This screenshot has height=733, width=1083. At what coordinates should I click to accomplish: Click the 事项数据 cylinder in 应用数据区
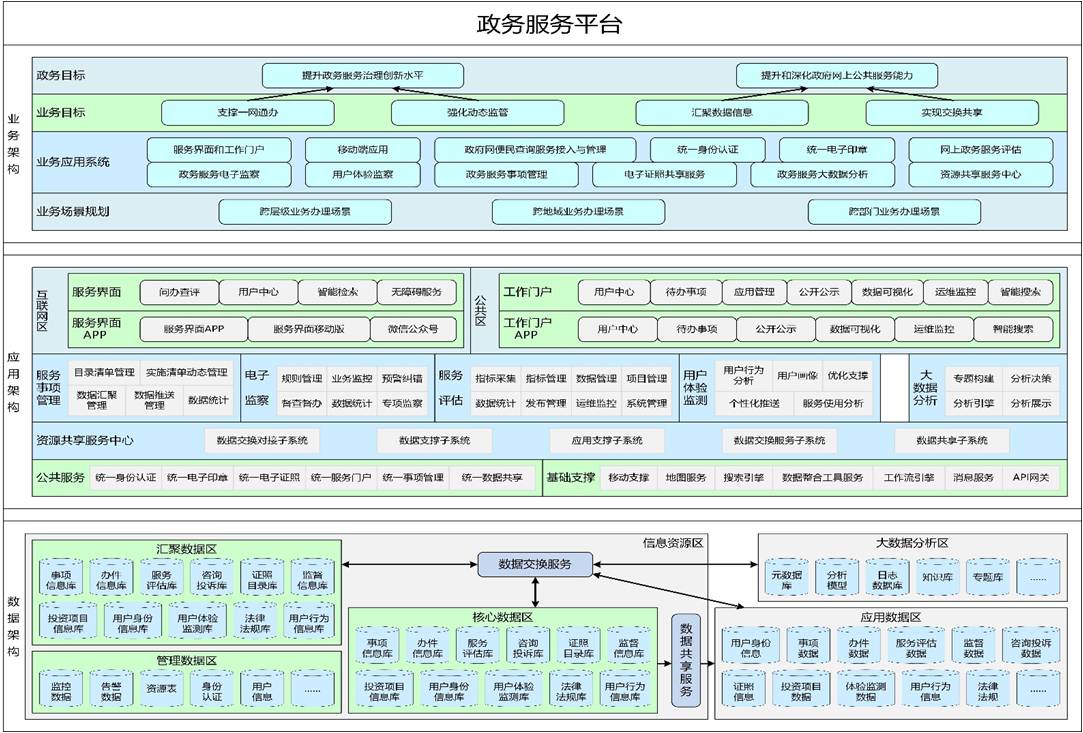pos(809,647)
